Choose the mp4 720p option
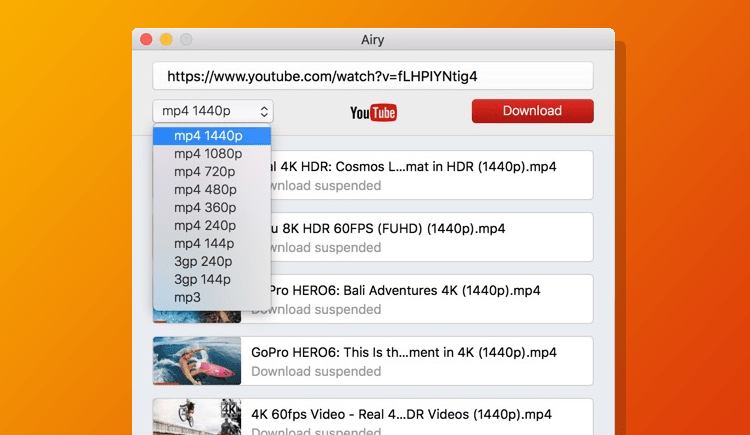 pyautogui.click(x=212, y=172)
